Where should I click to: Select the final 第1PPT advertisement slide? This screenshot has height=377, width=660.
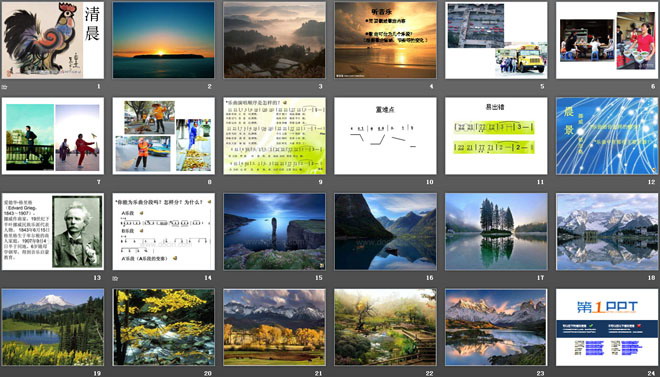coord(607,327)
